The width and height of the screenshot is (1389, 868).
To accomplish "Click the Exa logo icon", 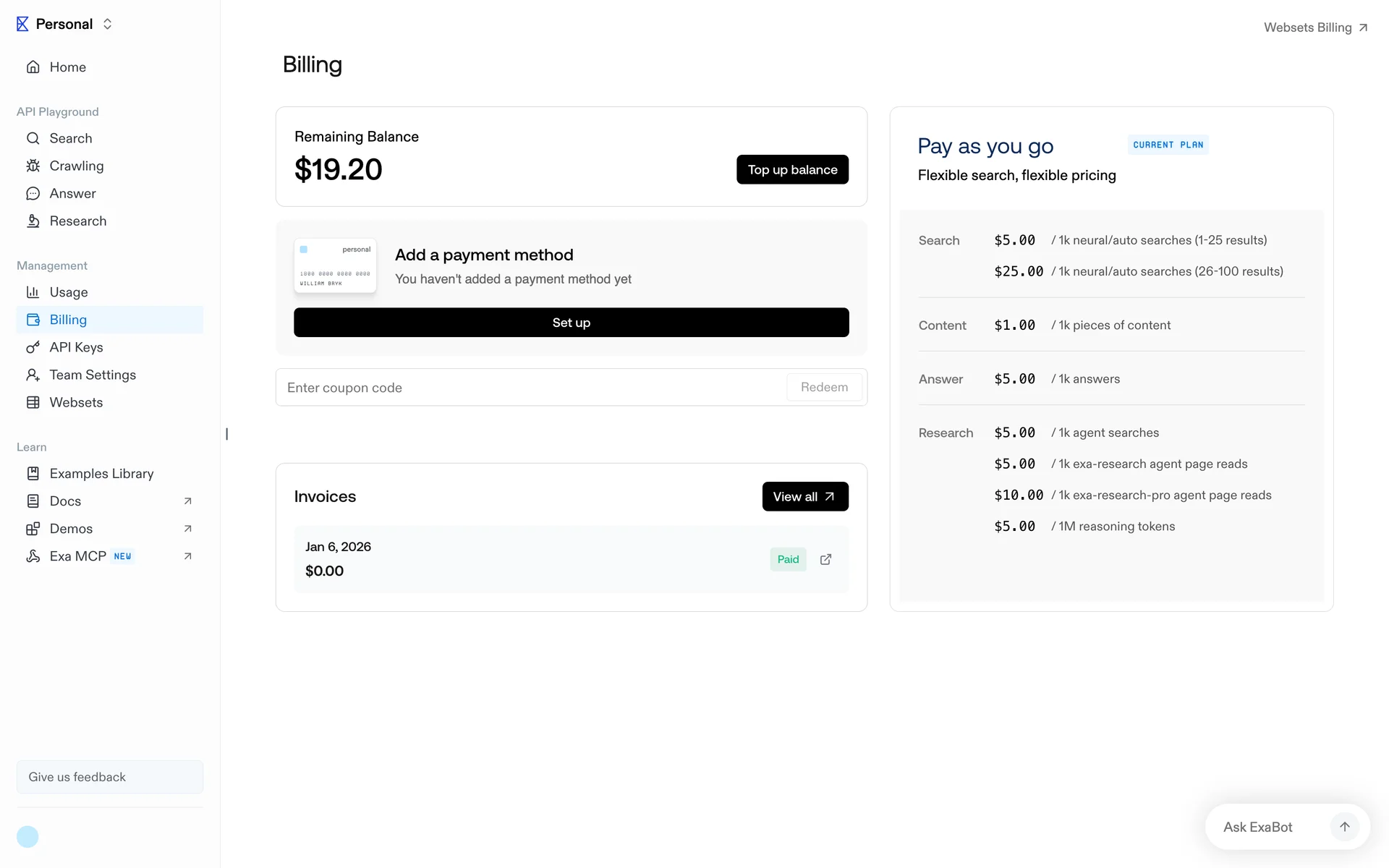I will coord(22,24).
